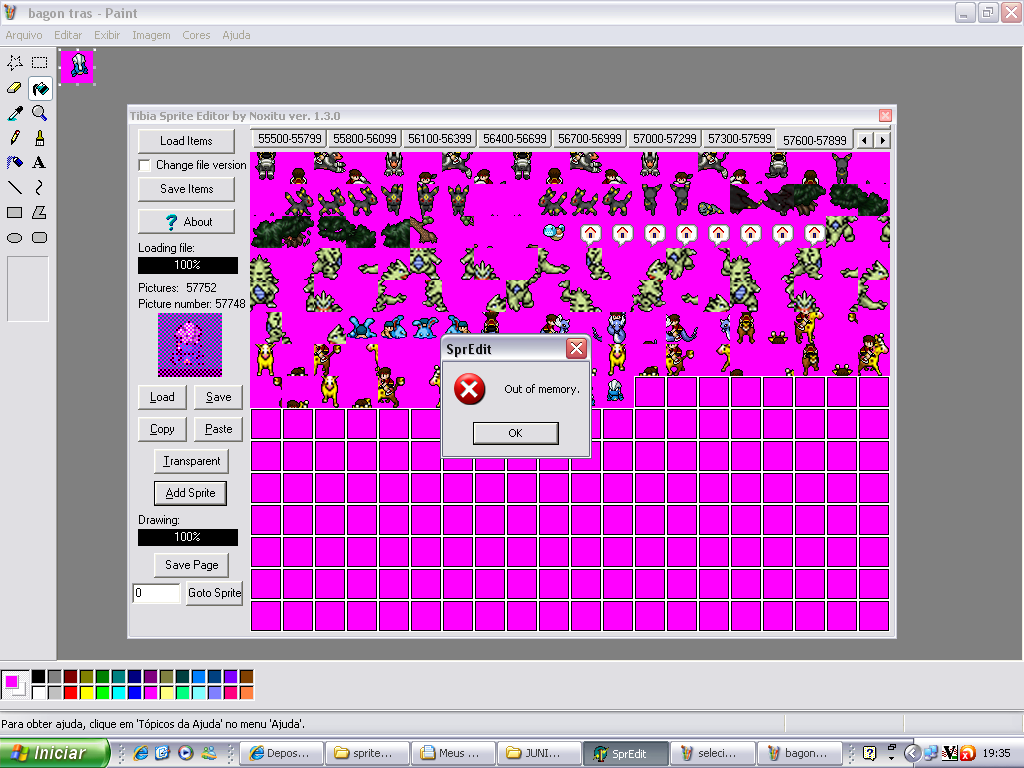
Task: Pick the red color in Paint palette
Action: click(x=71, y=692)
